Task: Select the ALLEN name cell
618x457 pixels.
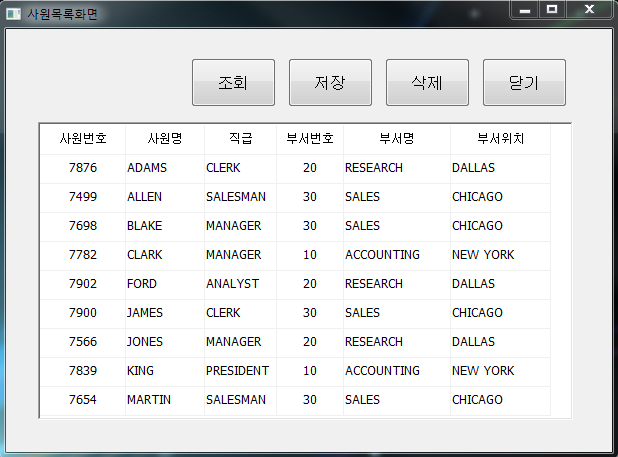Action: pos(165,197)
